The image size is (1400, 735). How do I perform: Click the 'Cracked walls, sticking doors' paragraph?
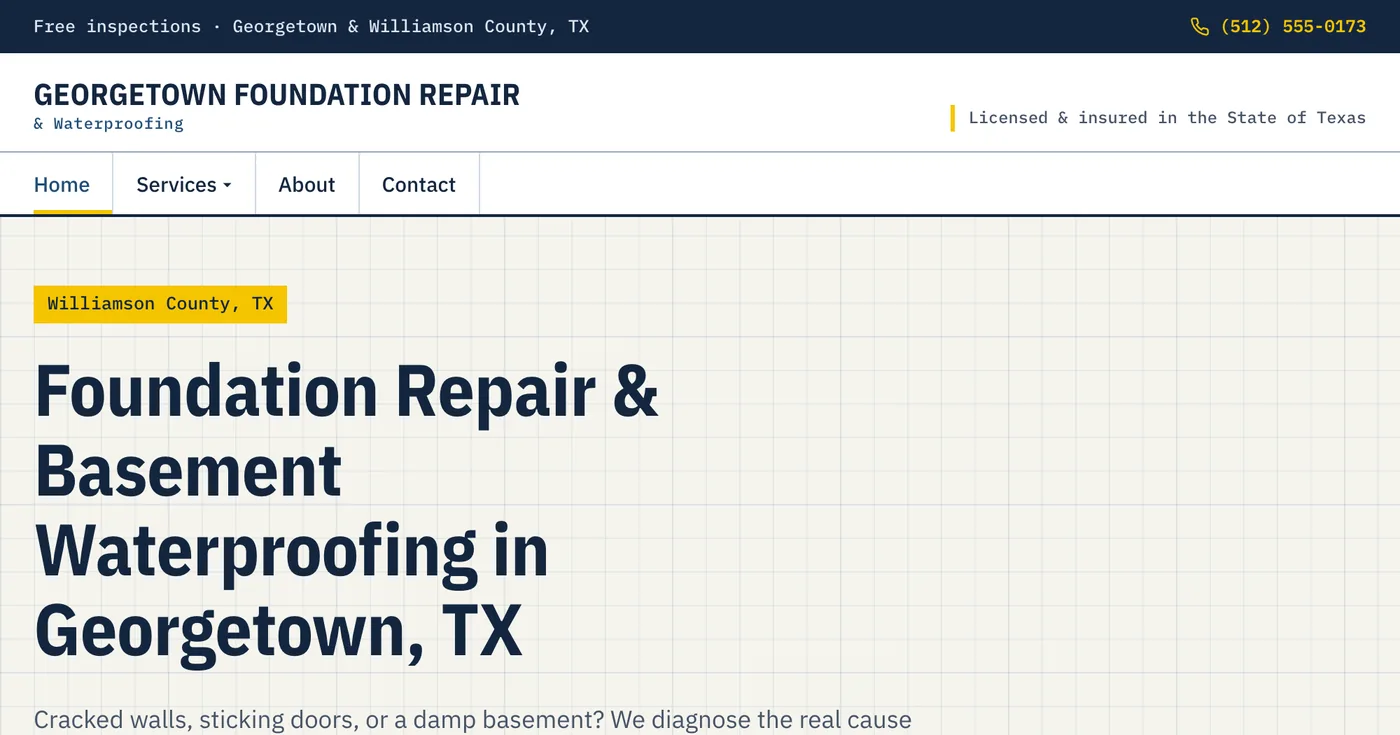(x=473, y=720)
